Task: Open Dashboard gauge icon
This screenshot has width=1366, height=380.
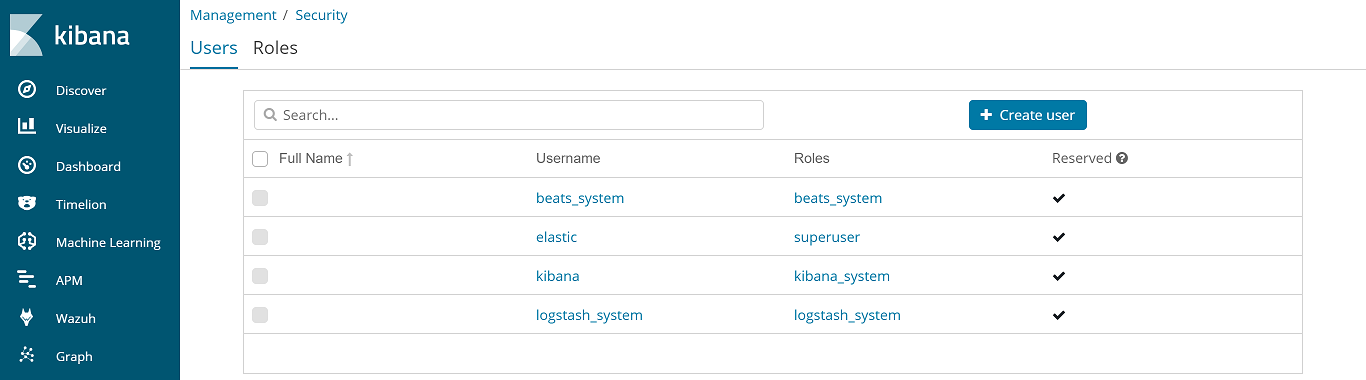Action: (x=27, y=166)
